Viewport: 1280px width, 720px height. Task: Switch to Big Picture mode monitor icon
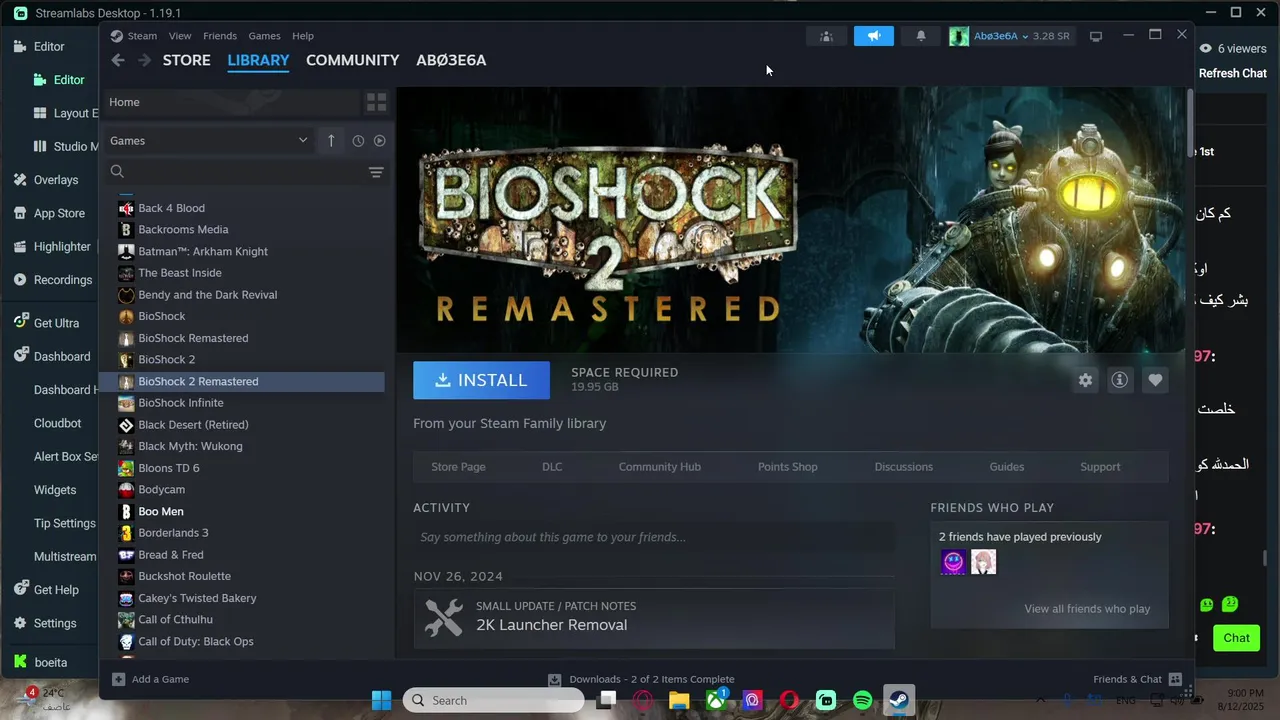coord(1096,36)
